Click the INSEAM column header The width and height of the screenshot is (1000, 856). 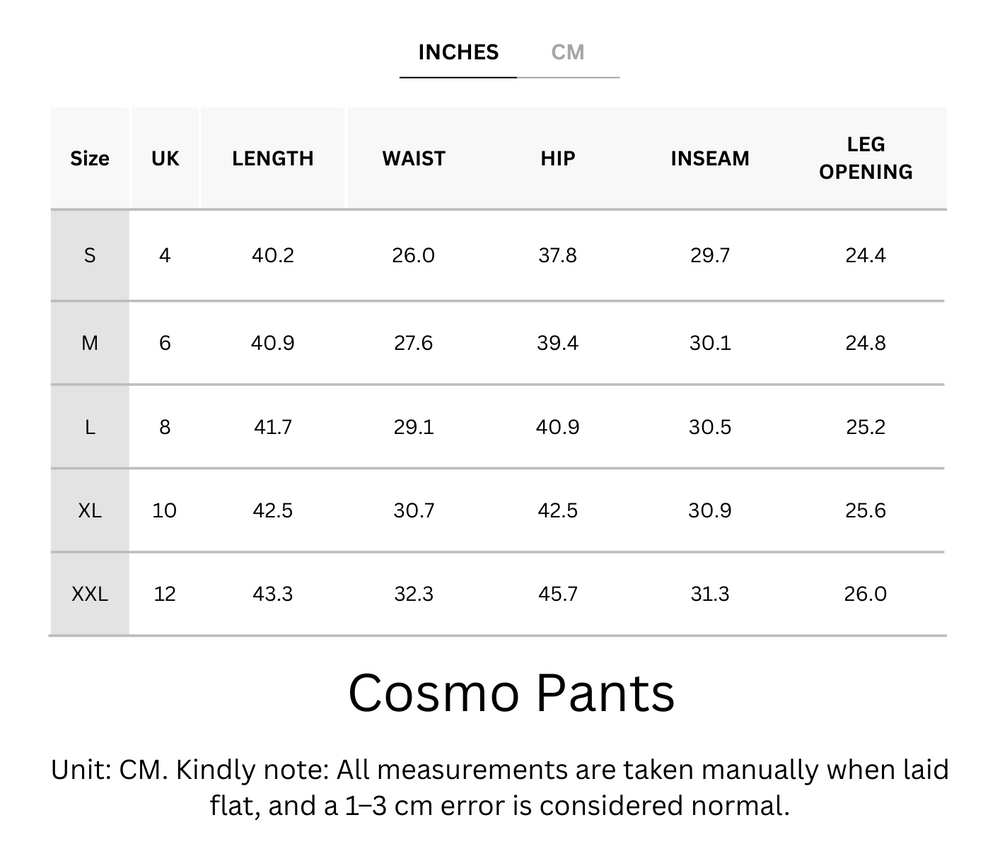[709, 158]
